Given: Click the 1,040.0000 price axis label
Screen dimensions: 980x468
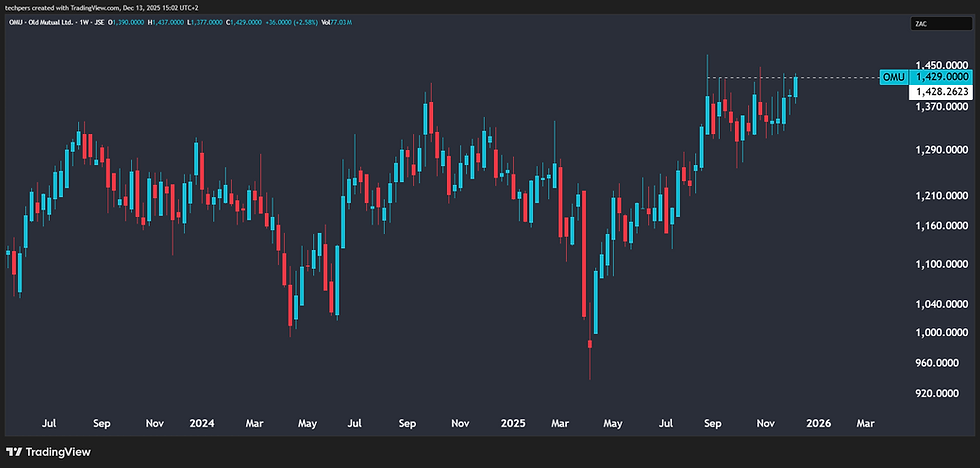Looking at the screenshot, I should tap(940, 305).
